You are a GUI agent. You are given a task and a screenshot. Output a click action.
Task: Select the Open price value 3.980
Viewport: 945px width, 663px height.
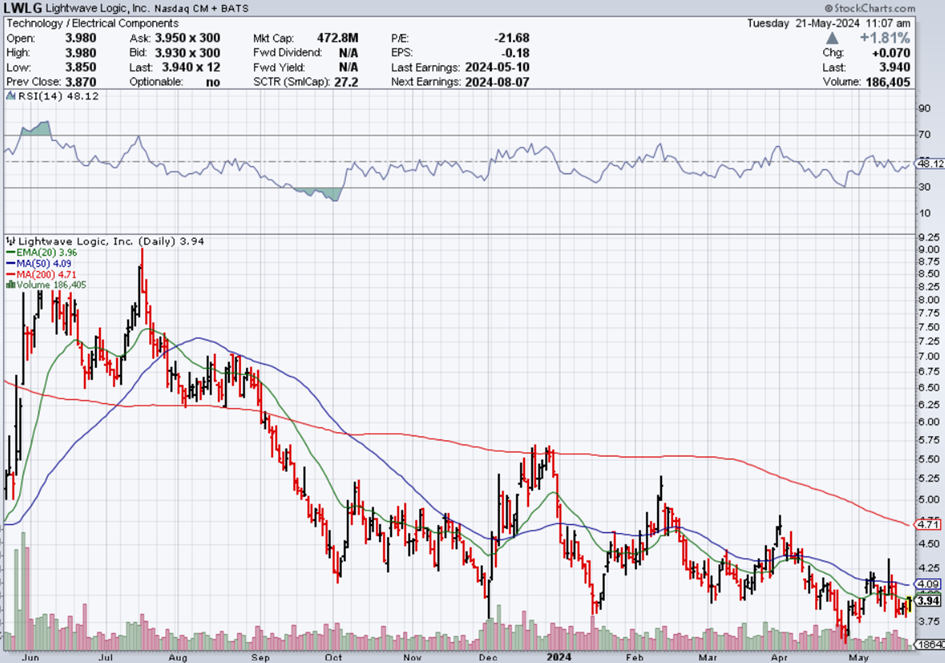(x=81, y=38)
